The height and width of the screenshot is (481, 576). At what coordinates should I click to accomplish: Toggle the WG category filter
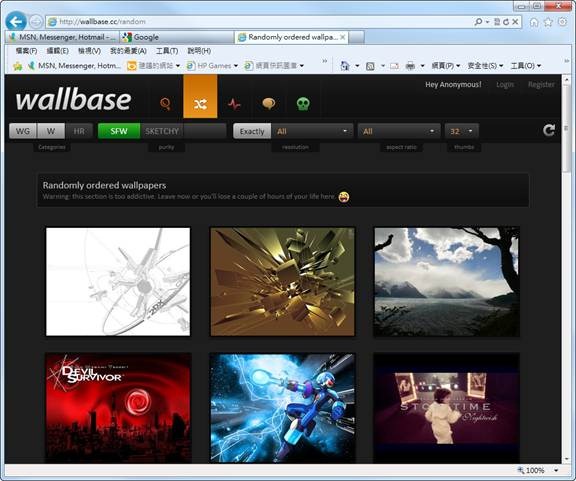[23, 131]
